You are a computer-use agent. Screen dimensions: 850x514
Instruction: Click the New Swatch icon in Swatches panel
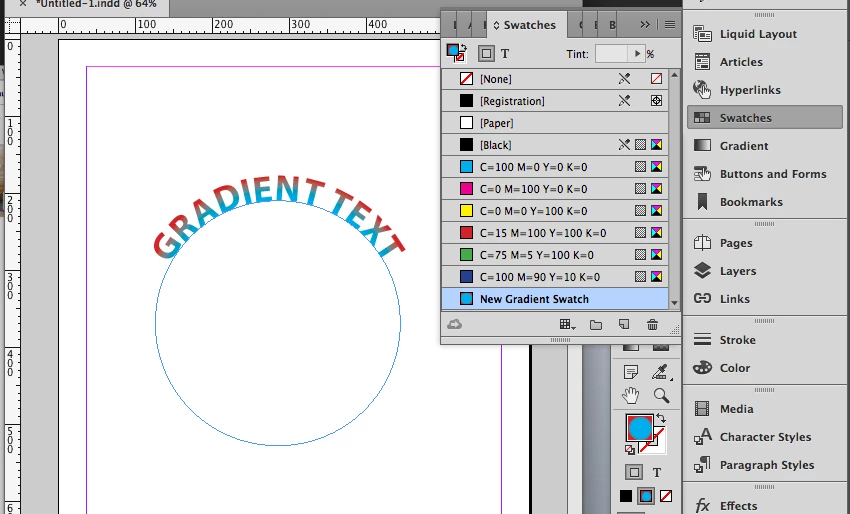tap(624, 324)
